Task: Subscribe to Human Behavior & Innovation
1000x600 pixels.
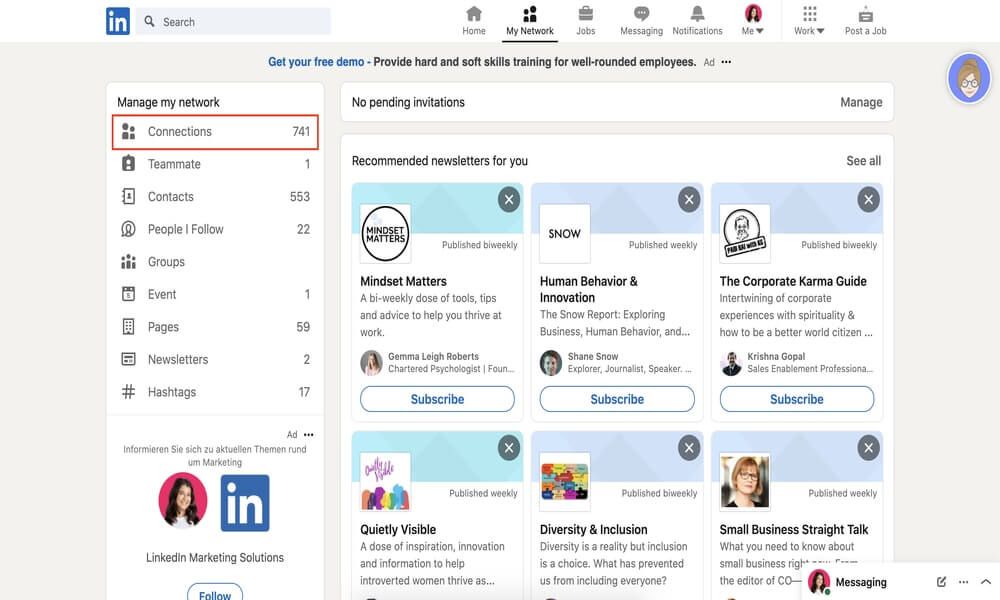Action: coord(617,399)
